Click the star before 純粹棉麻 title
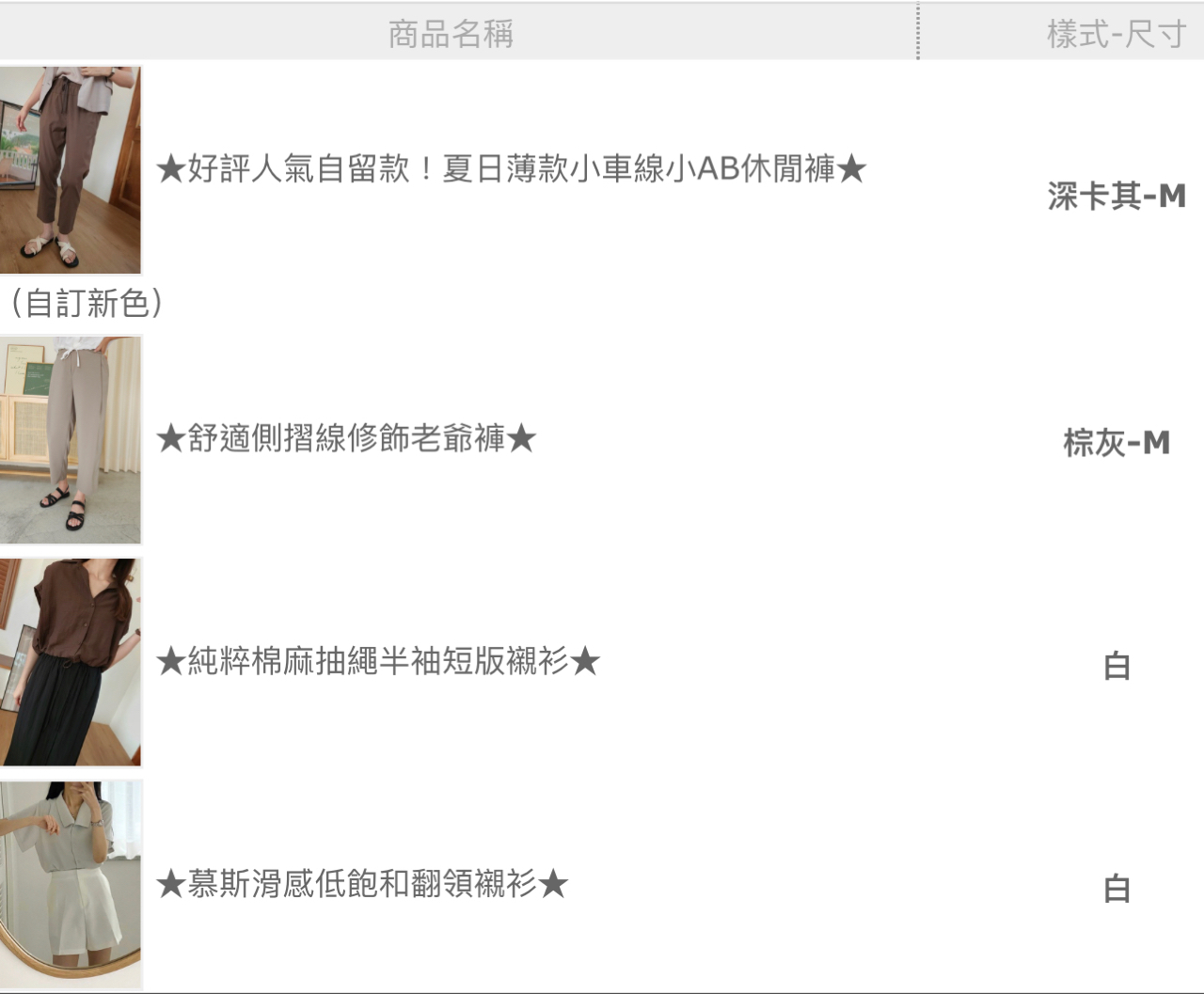The width and height of the screenshot is (1204, 994). click(171, 663)
